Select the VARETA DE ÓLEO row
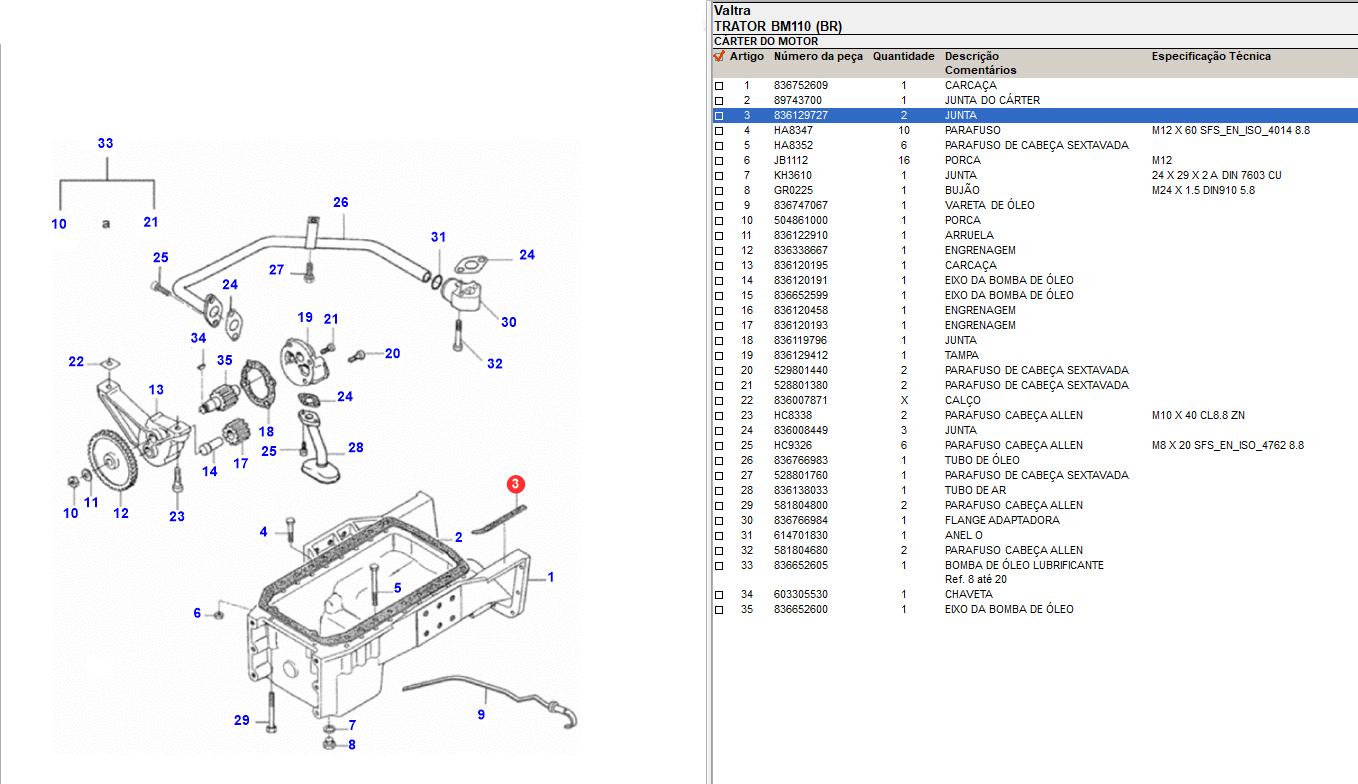 pyautogui.click(x=989, y=206)
